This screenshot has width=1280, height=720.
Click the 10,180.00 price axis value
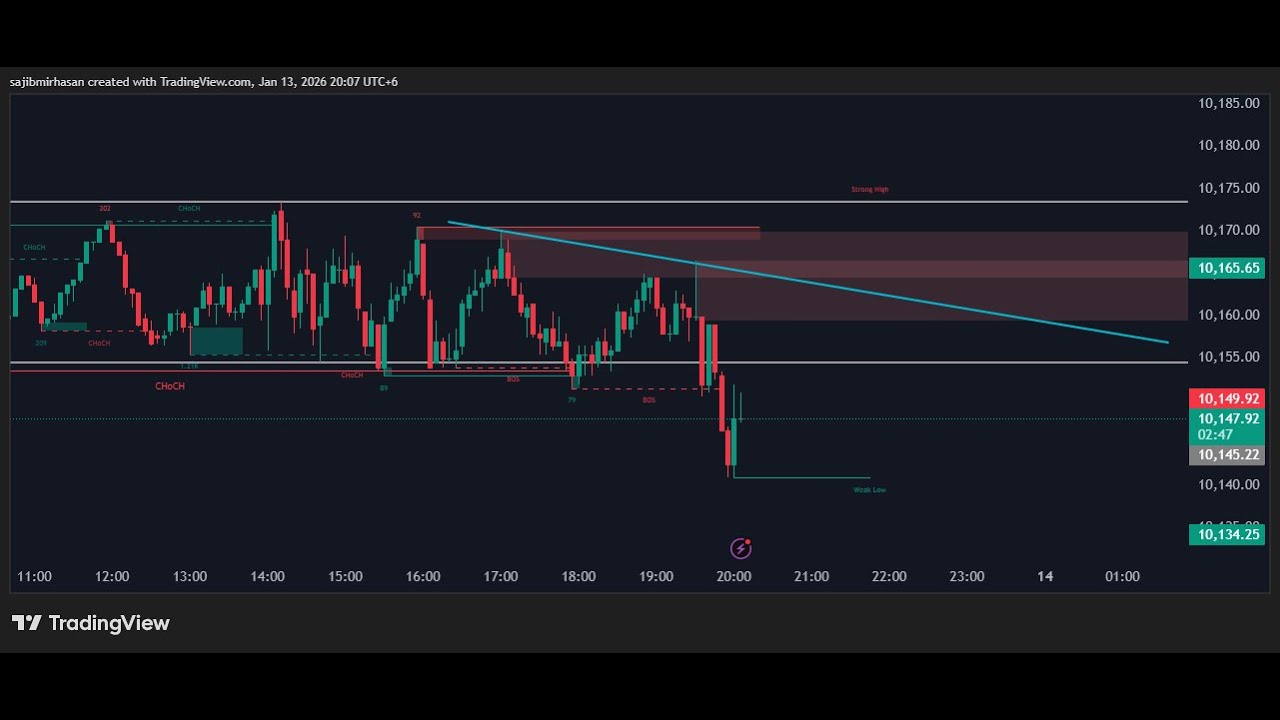(1228, 145)
